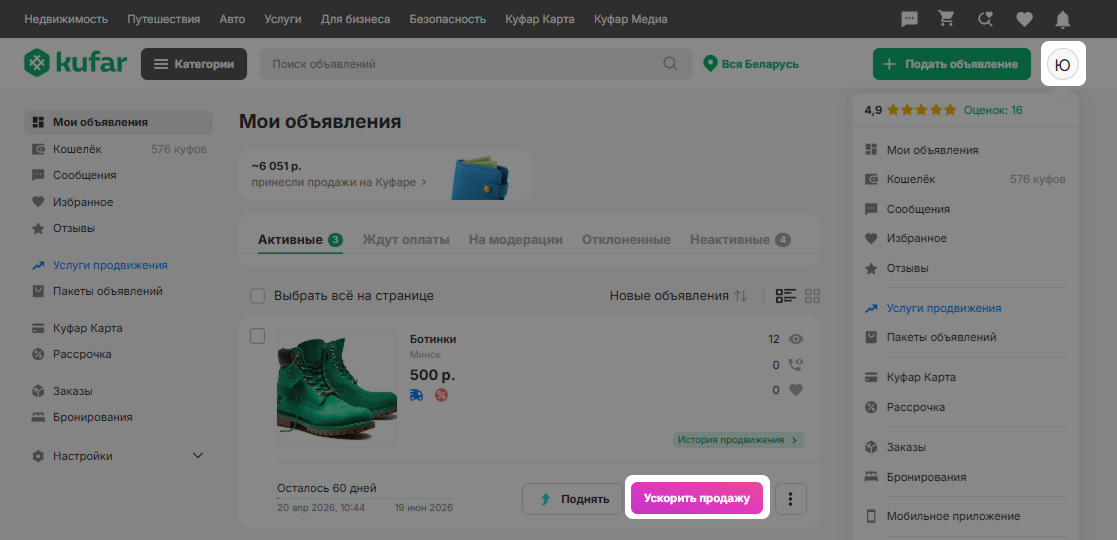The height and width of the screenshot is (540, 1117).
Task: Click the Kufar logo
Action: [x=76, y=63]
